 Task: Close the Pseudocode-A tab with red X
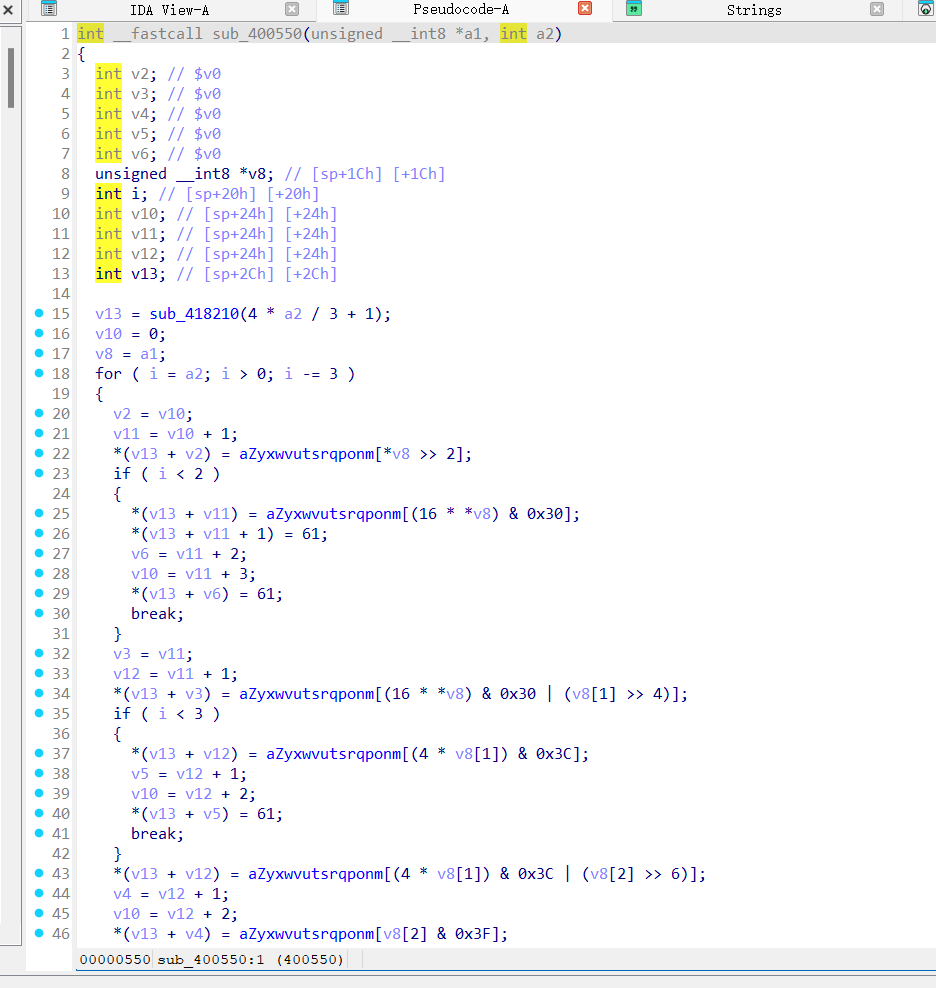coord(585,8)
